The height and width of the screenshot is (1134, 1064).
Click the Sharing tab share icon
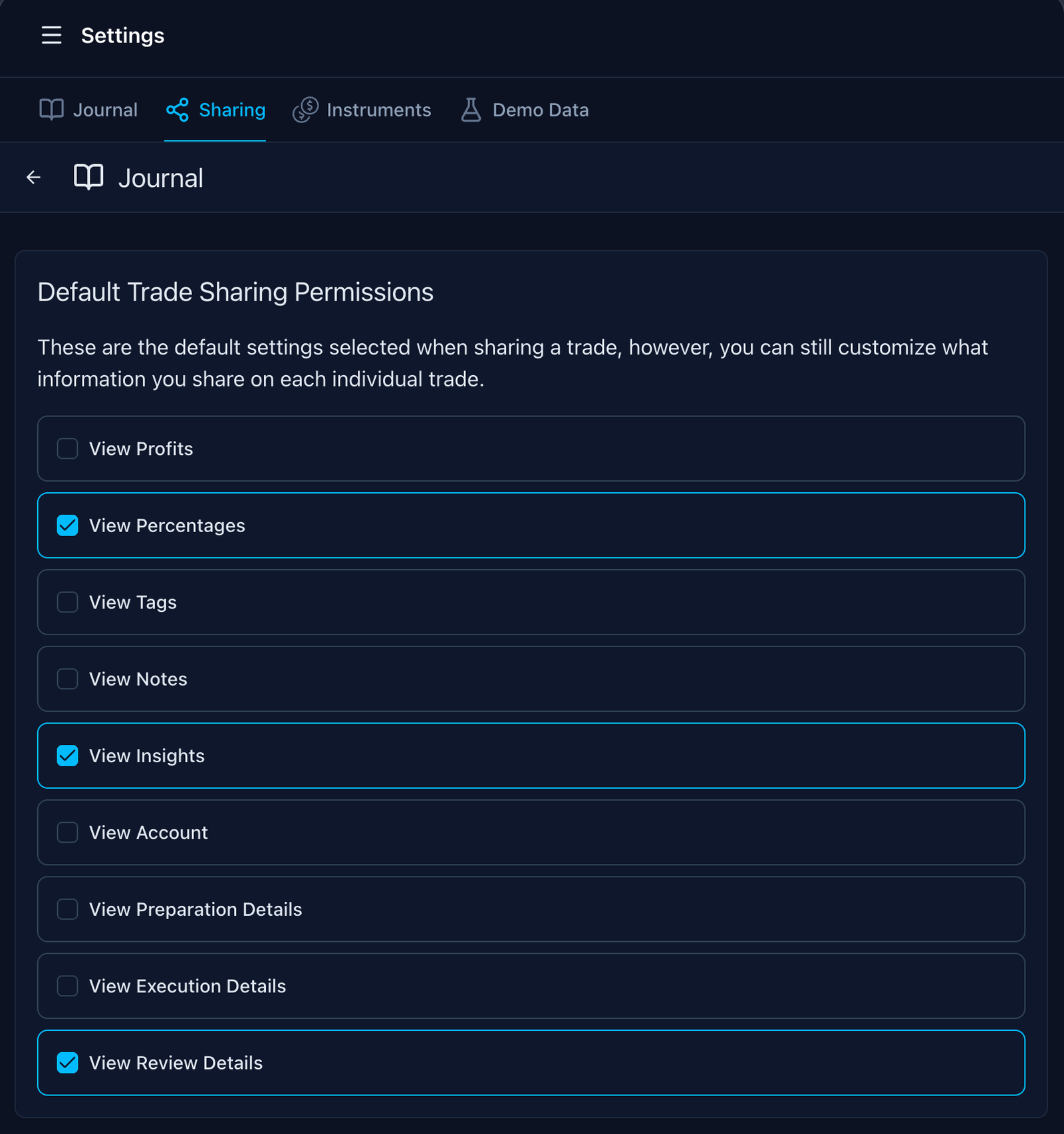[x=178, y=110]
